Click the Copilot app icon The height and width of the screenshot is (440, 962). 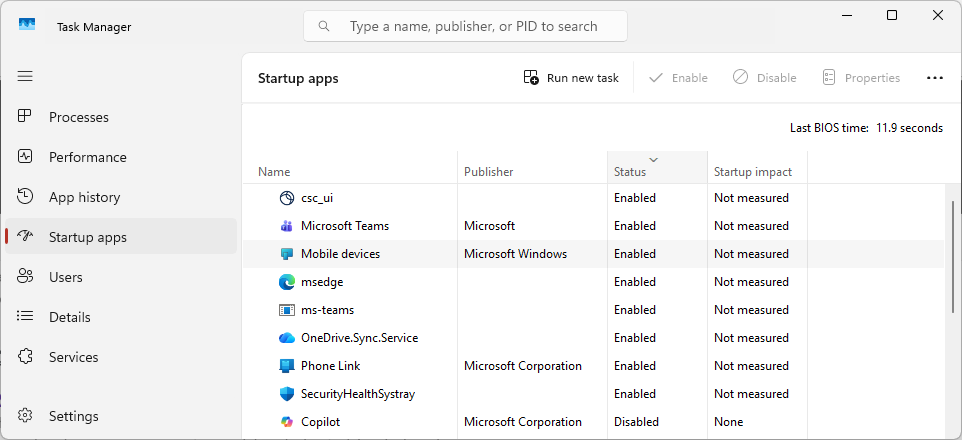(287, 422)
